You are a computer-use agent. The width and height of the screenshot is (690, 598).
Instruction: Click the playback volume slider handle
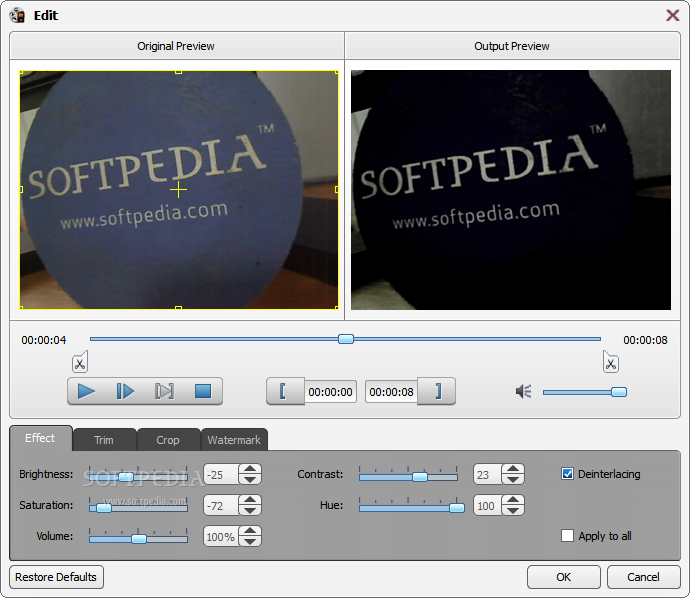pos(619,392)
